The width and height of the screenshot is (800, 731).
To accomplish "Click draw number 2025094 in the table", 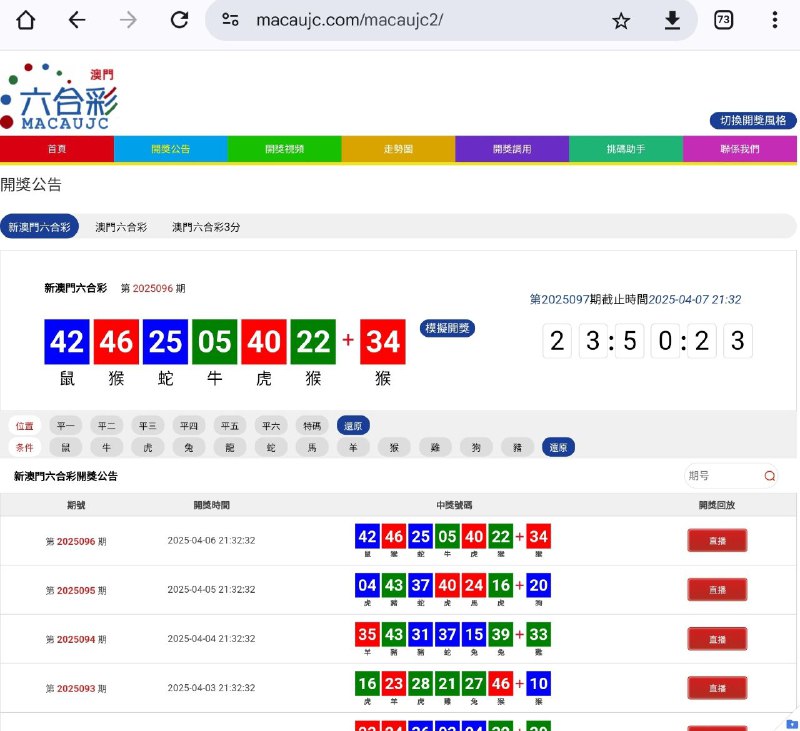I will tap(76, 639).
